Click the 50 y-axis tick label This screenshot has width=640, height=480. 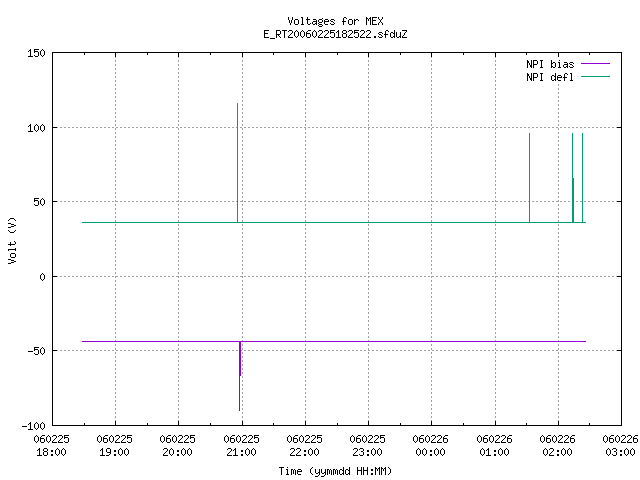(x=39, y=202)
